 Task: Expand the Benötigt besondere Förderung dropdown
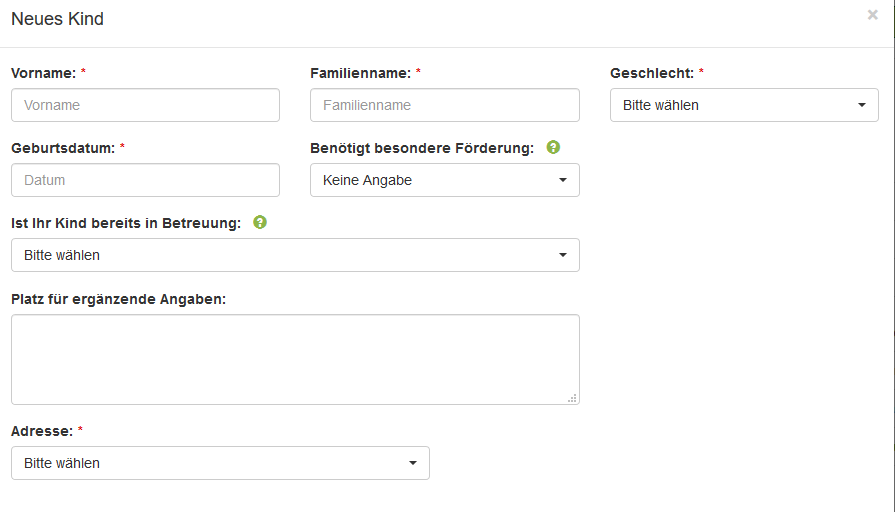point(444,180)
